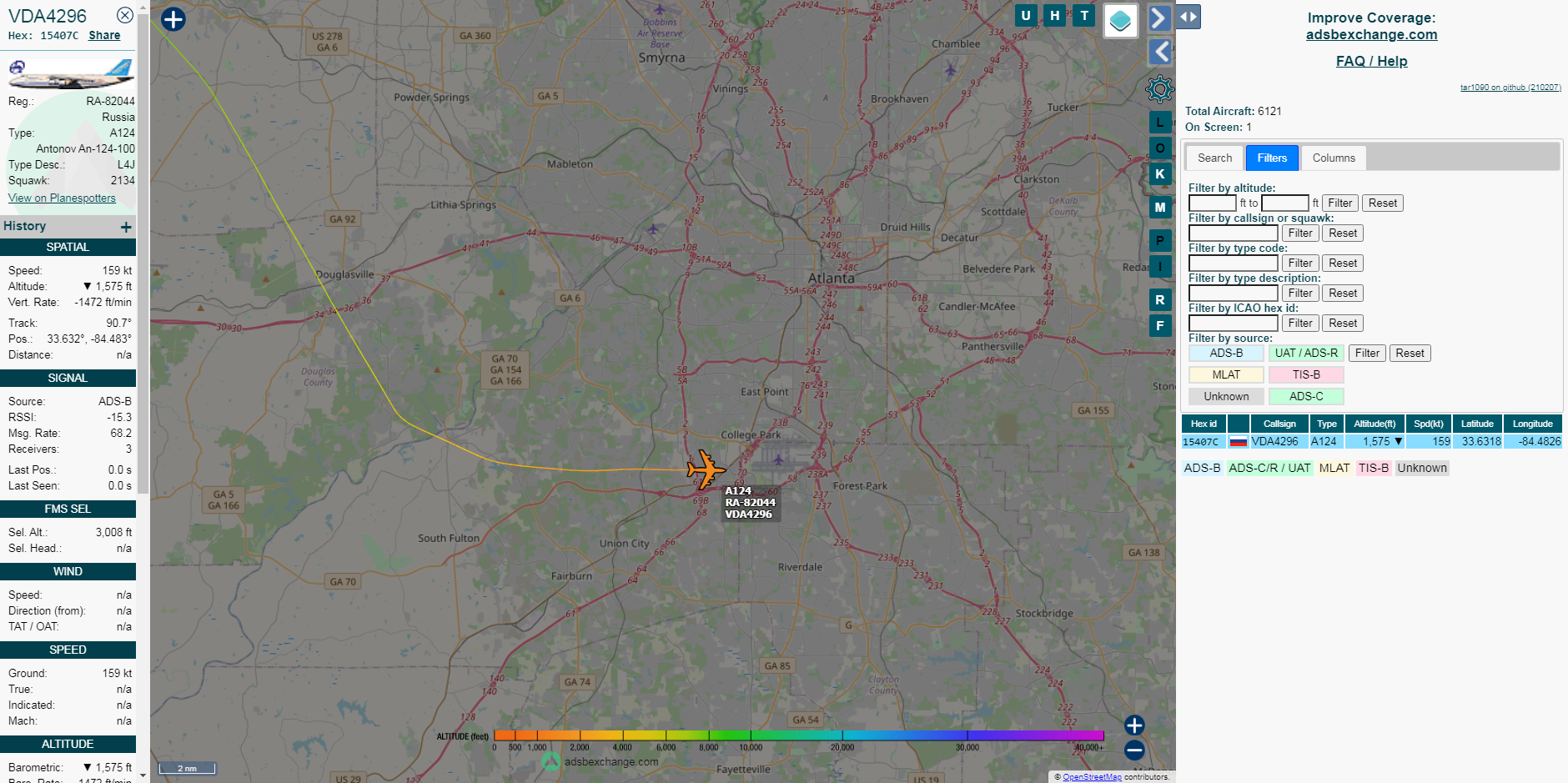This screenshot has width=1568, height=783.
Task: Select TIS-B source filter option
Action: pyautogui.click(x=1306, y=374)
